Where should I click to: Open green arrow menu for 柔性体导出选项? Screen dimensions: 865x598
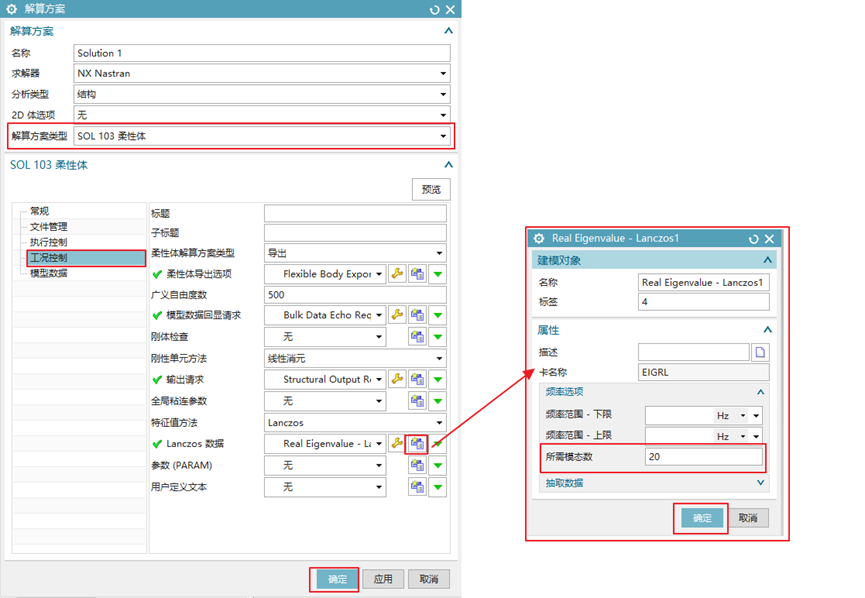[x=437, y=274]
